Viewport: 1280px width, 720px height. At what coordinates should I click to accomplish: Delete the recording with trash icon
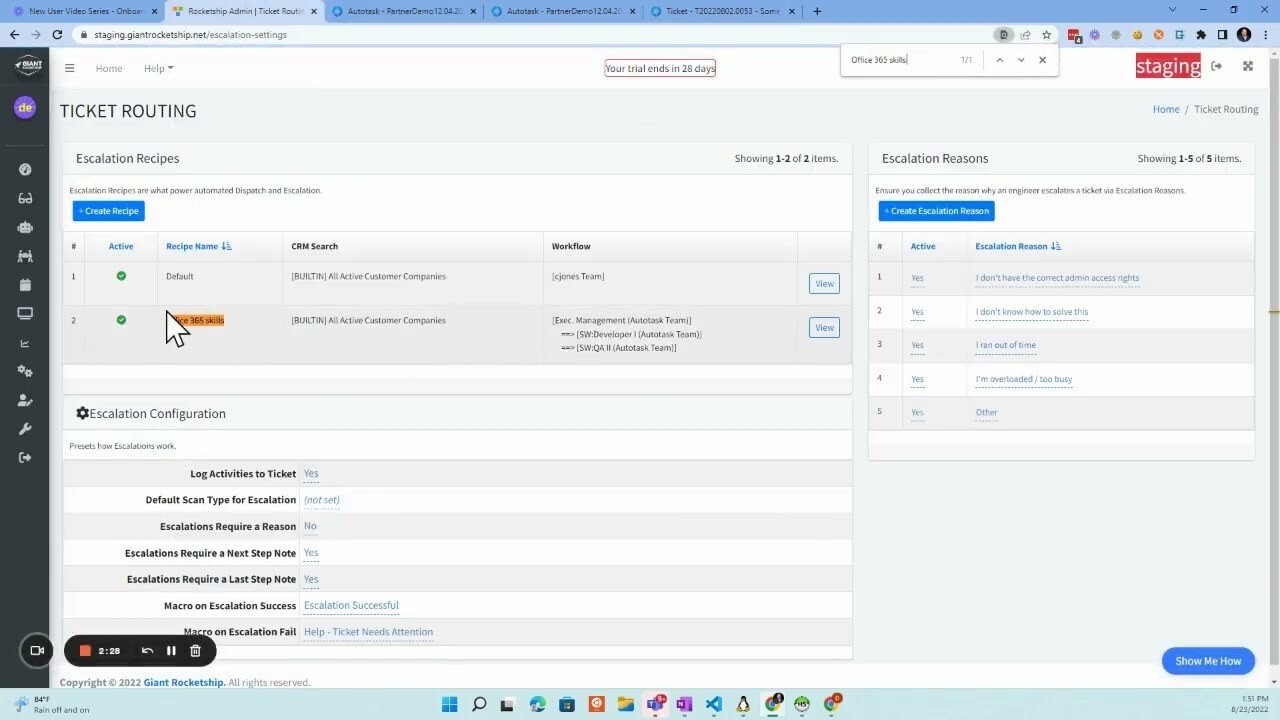tap(195, 651)
